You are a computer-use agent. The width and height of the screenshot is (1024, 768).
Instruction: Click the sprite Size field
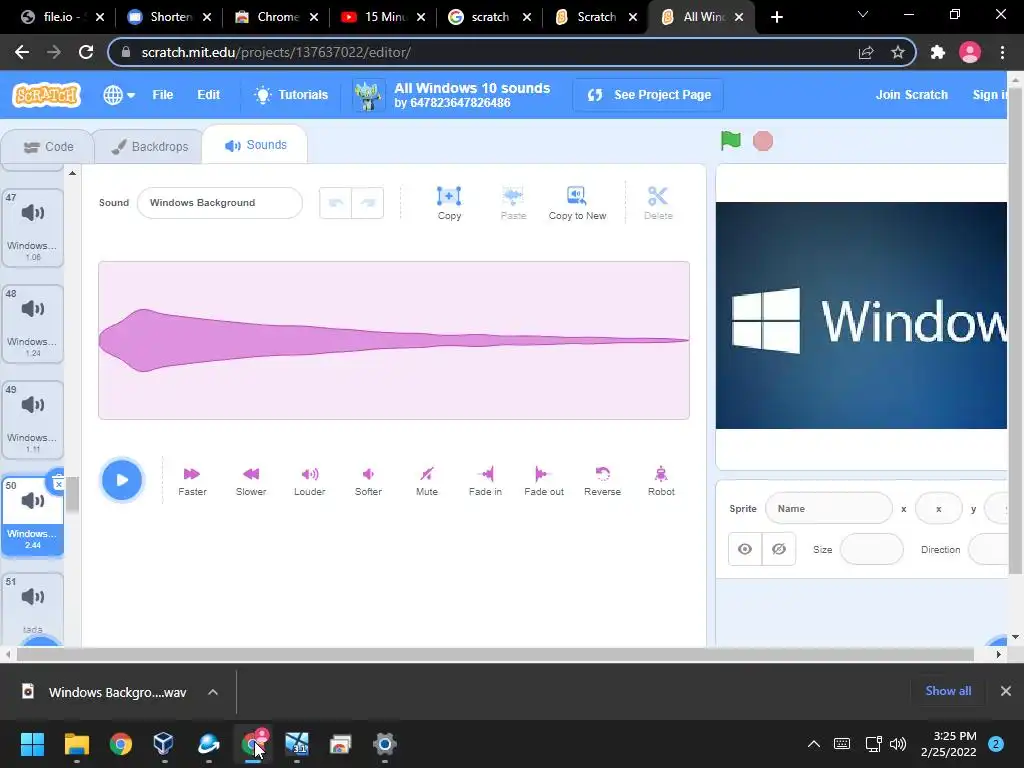click(x=871, y=549)
